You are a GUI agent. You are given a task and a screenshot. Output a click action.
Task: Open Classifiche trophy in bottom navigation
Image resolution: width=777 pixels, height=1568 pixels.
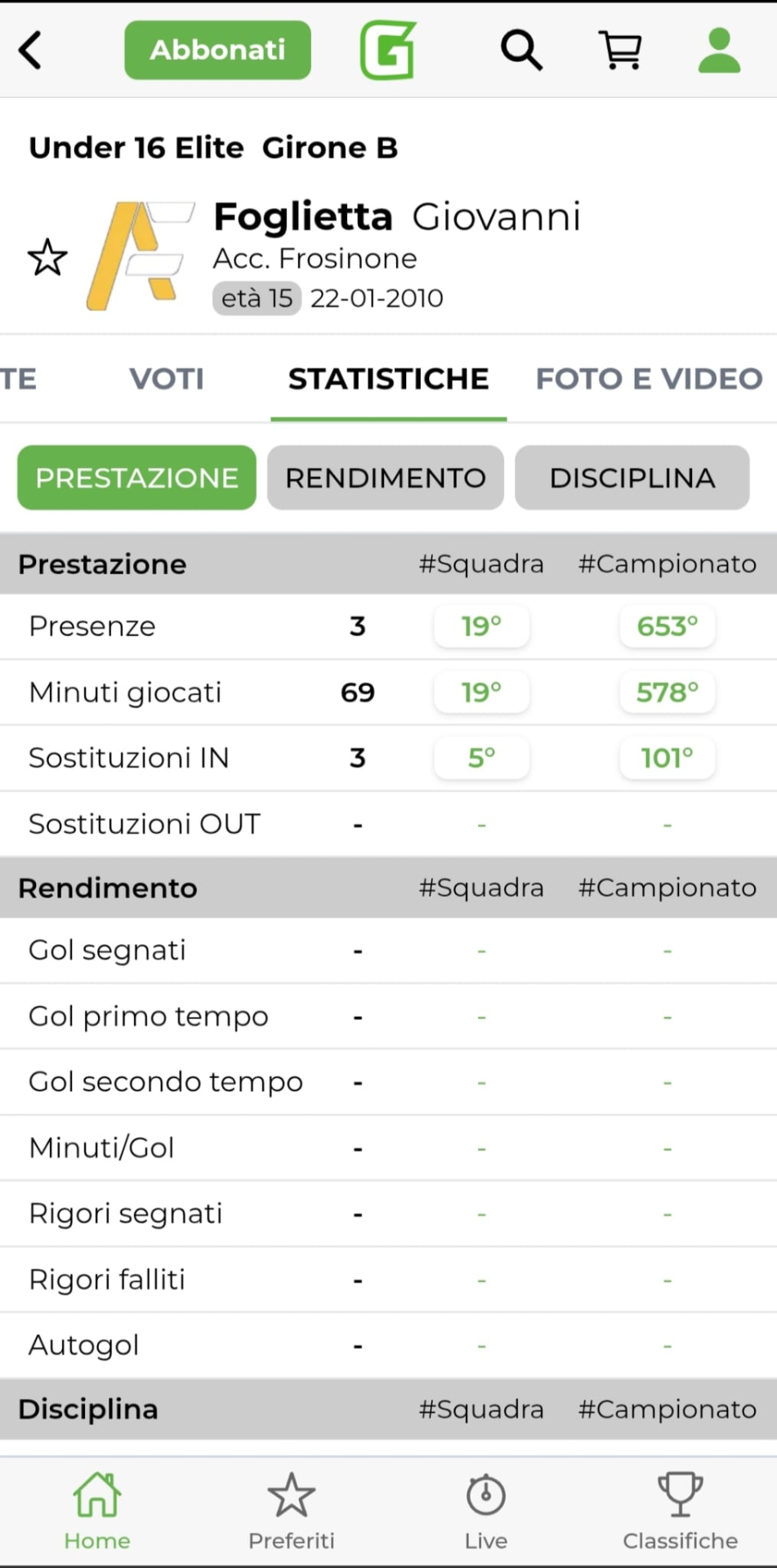click(680, 1511)
